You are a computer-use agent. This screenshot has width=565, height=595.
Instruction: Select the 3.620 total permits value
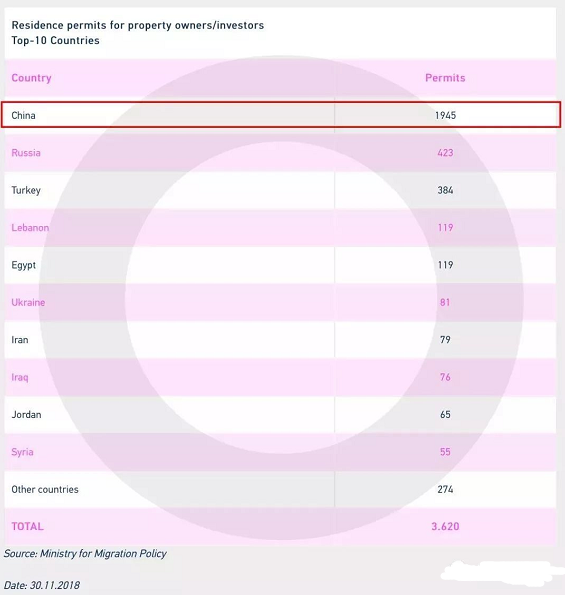445,527
